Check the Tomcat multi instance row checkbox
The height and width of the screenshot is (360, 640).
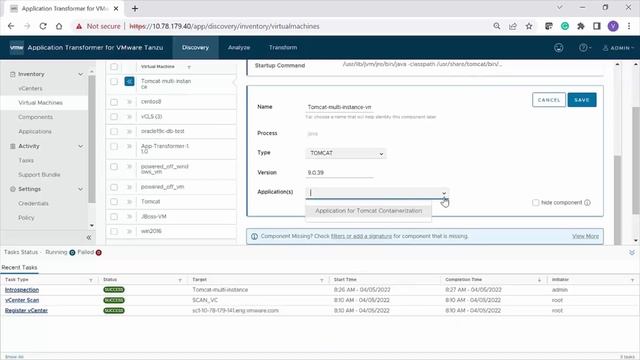pyautogui.click(x=114, y=82)
